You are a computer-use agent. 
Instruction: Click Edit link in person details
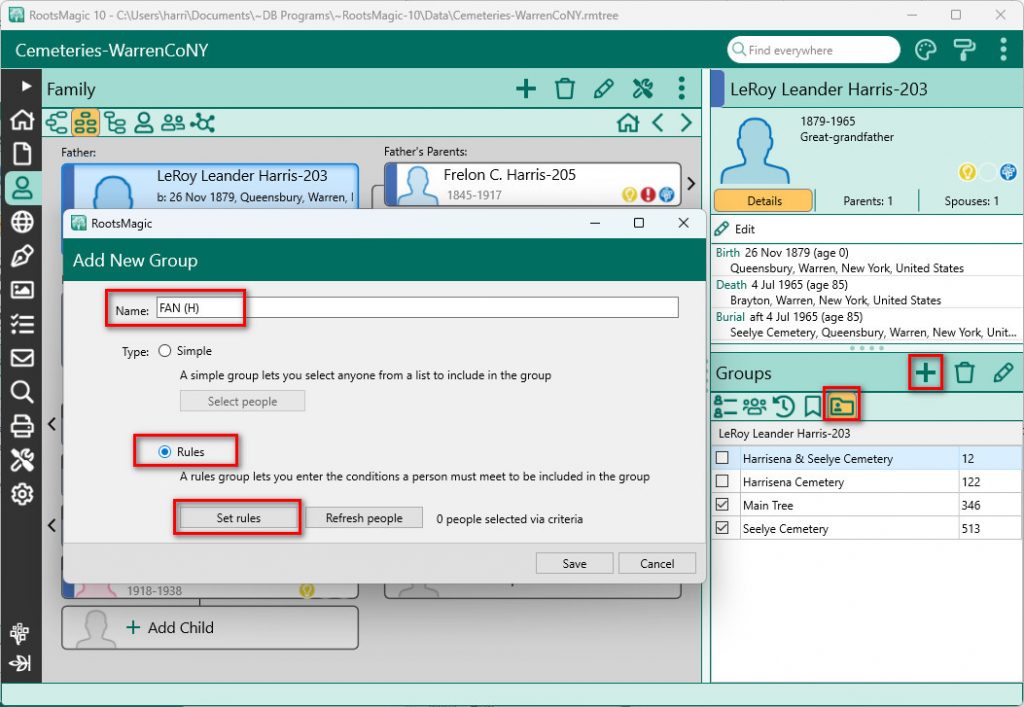tap(735, 229)
